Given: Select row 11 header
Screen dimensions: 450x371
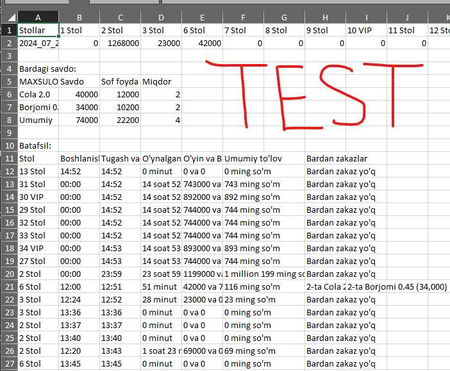Looking at the screenshot, I should (10, 158).
